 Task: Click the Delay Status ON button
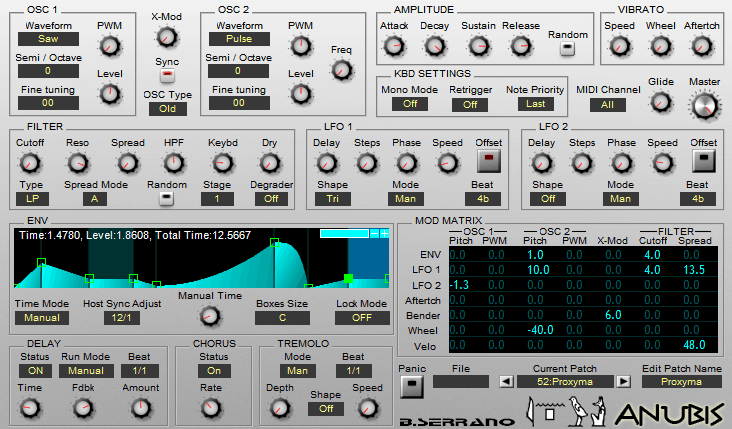point(35,371)
